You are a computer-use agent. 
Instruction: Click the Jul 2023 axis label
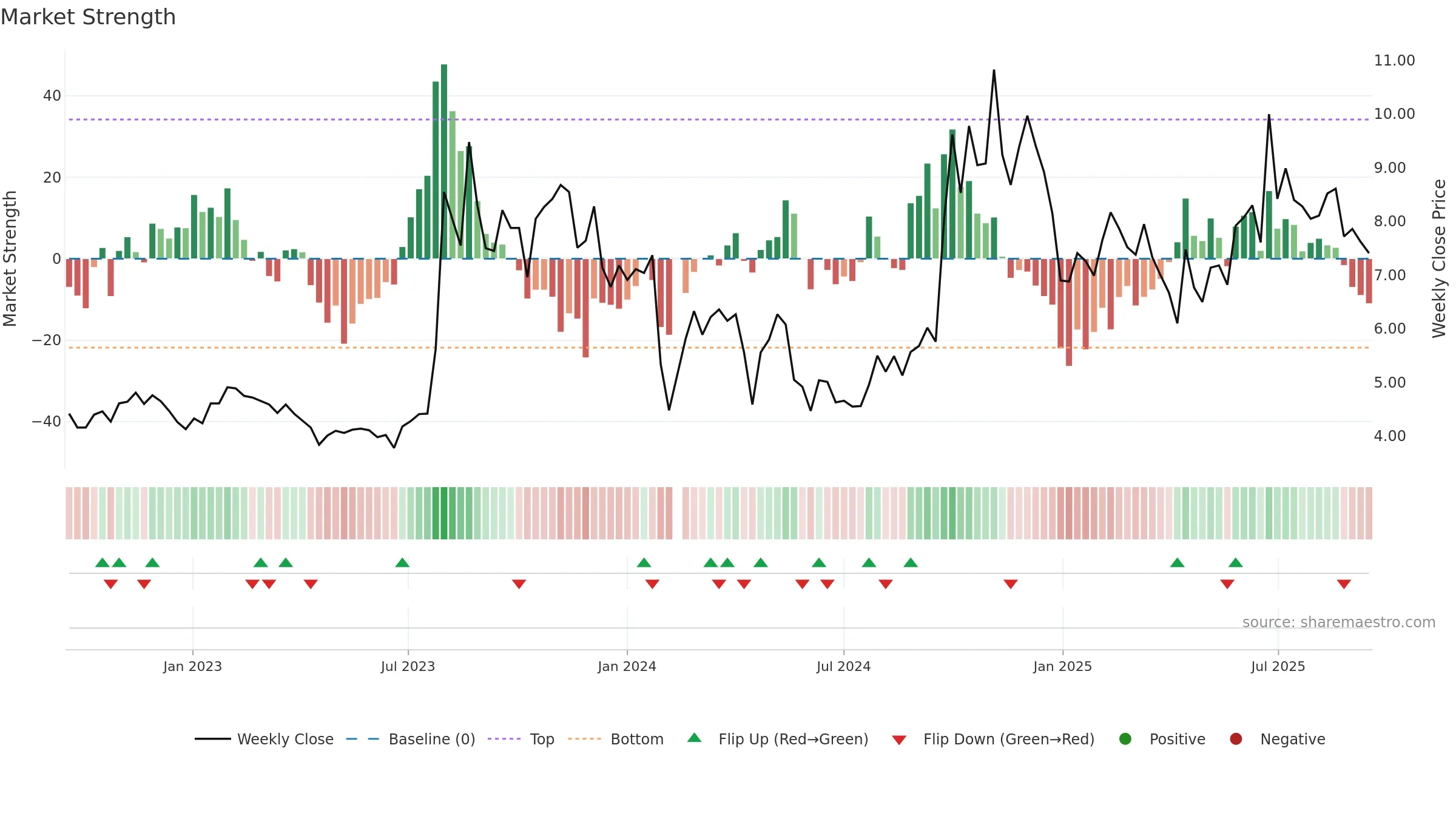[408, 666]
